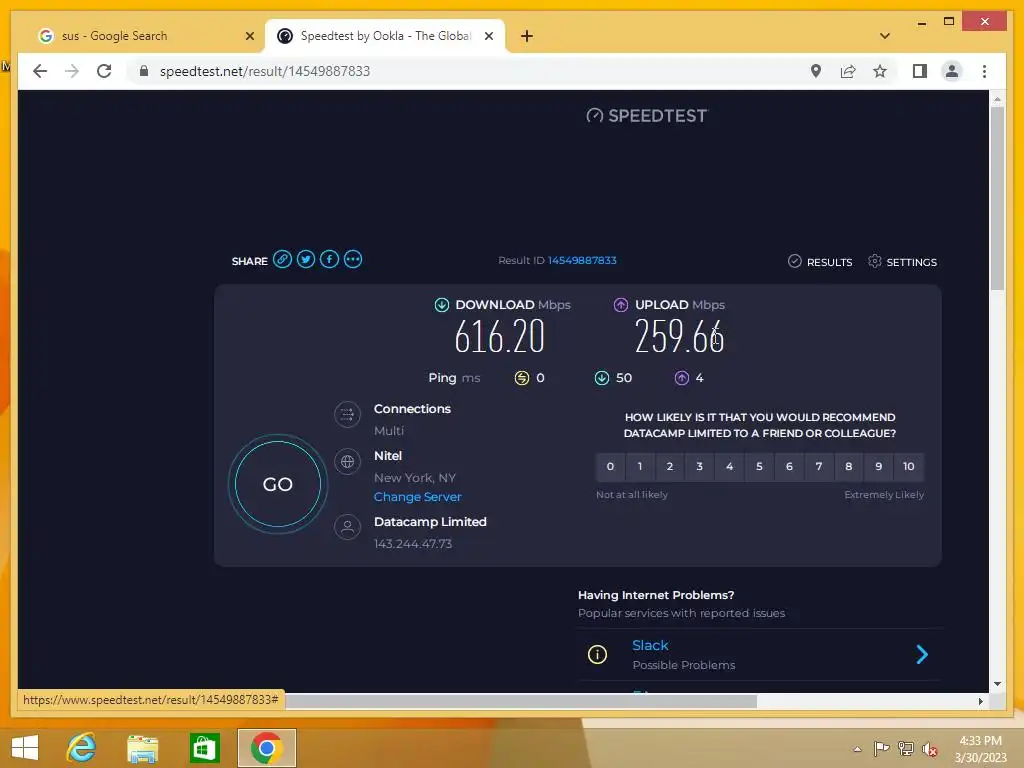
Task: Rate recommendation score 1
Action: point(640,466)
